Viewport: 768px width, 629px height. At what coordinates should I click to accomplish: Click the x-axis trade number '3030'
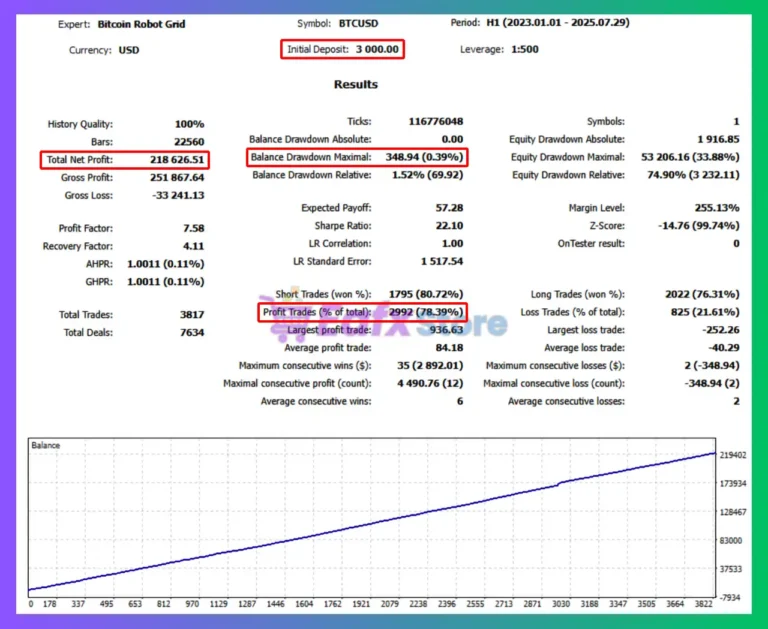[x=561, y=604]
